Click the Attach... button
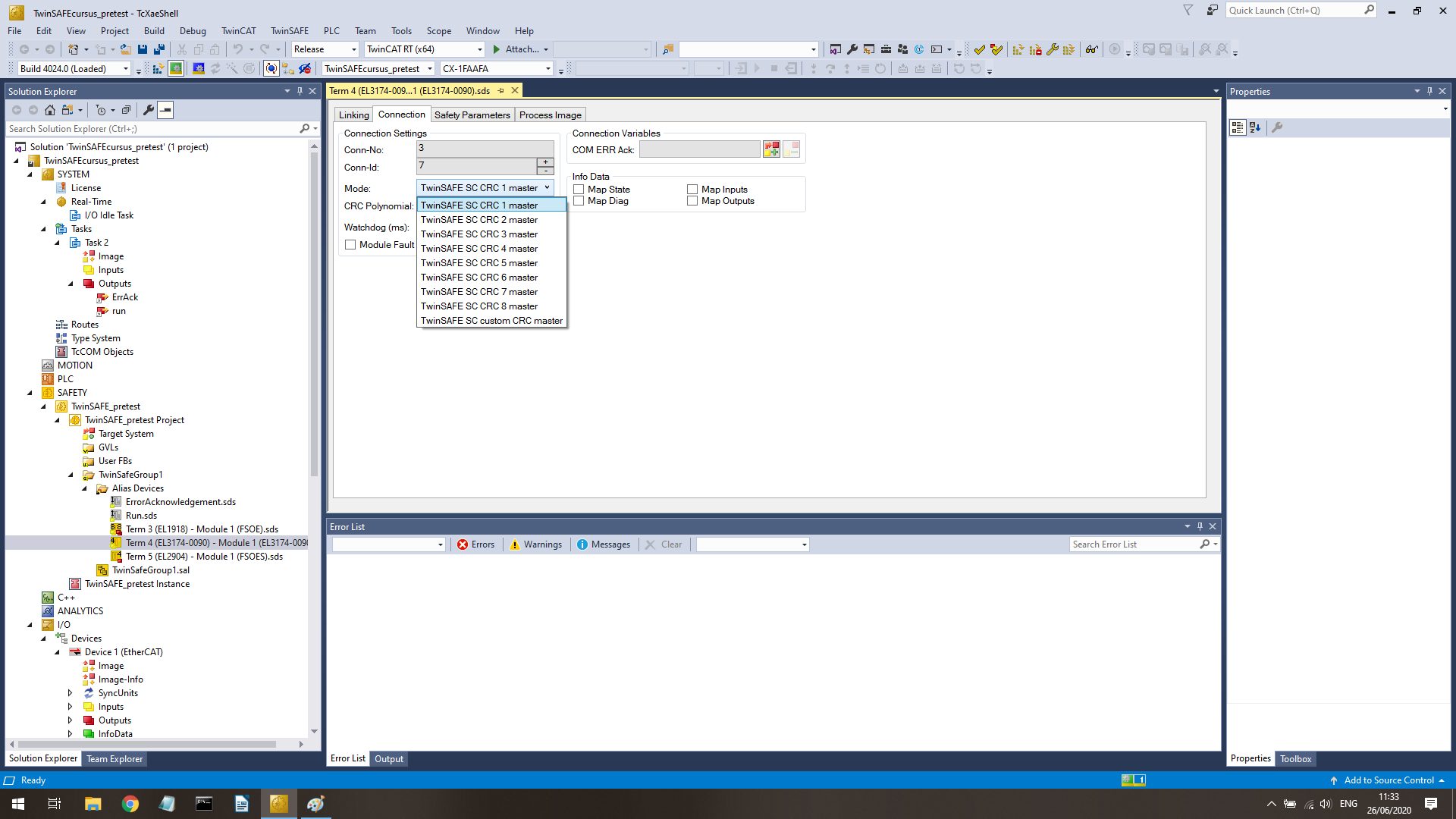The width and height of the screenshot is (1456, 819). pos(520,49)
